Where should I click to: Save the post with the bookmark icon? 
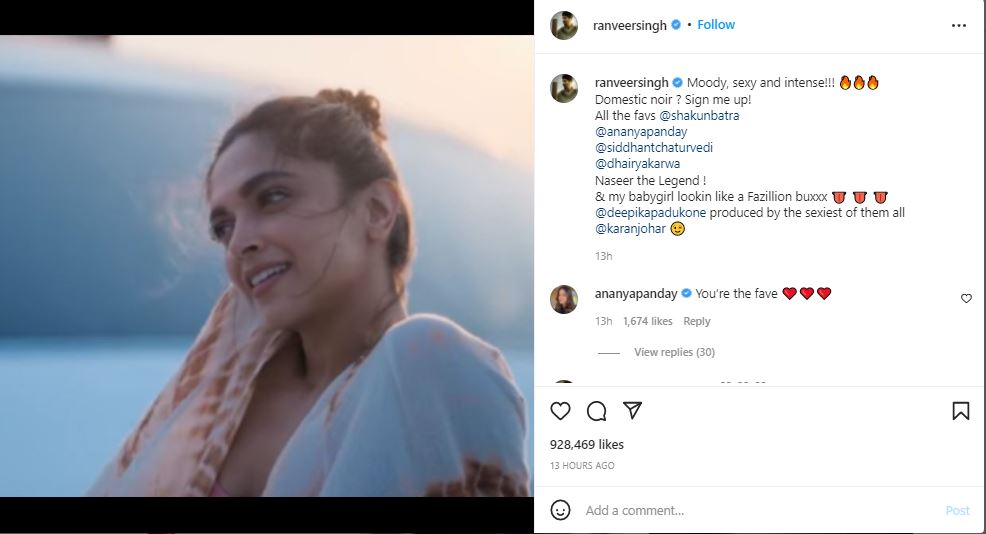pos(960,411)
